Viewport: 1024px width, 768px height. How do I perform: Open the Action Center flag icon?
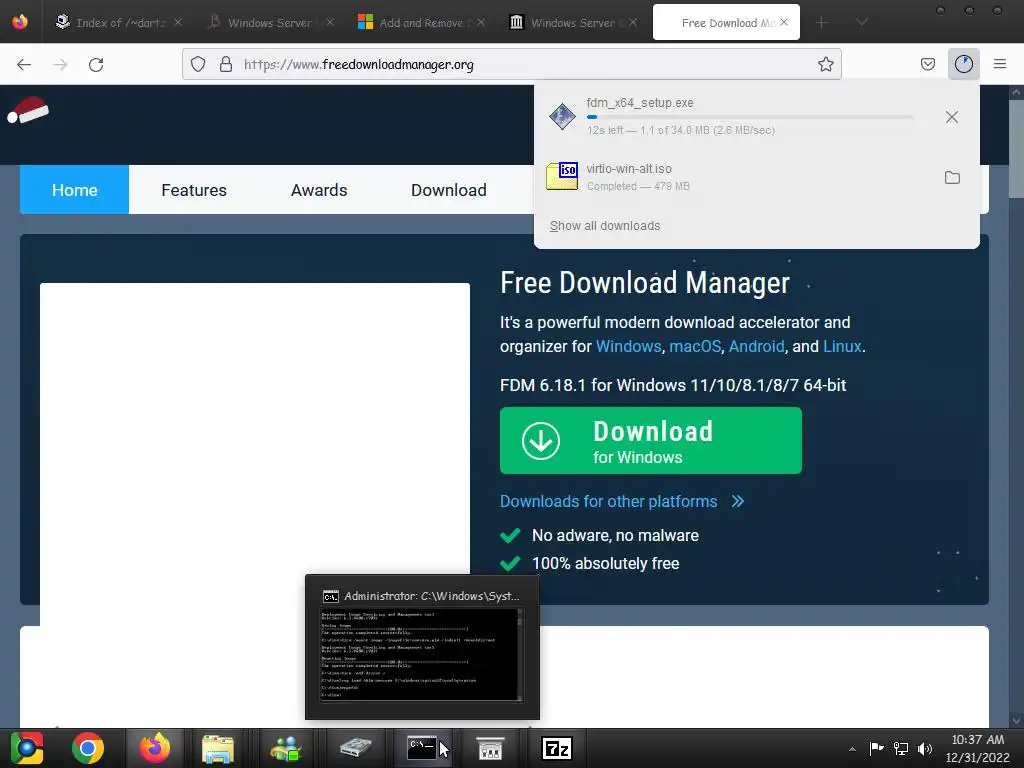pos(876,748)
